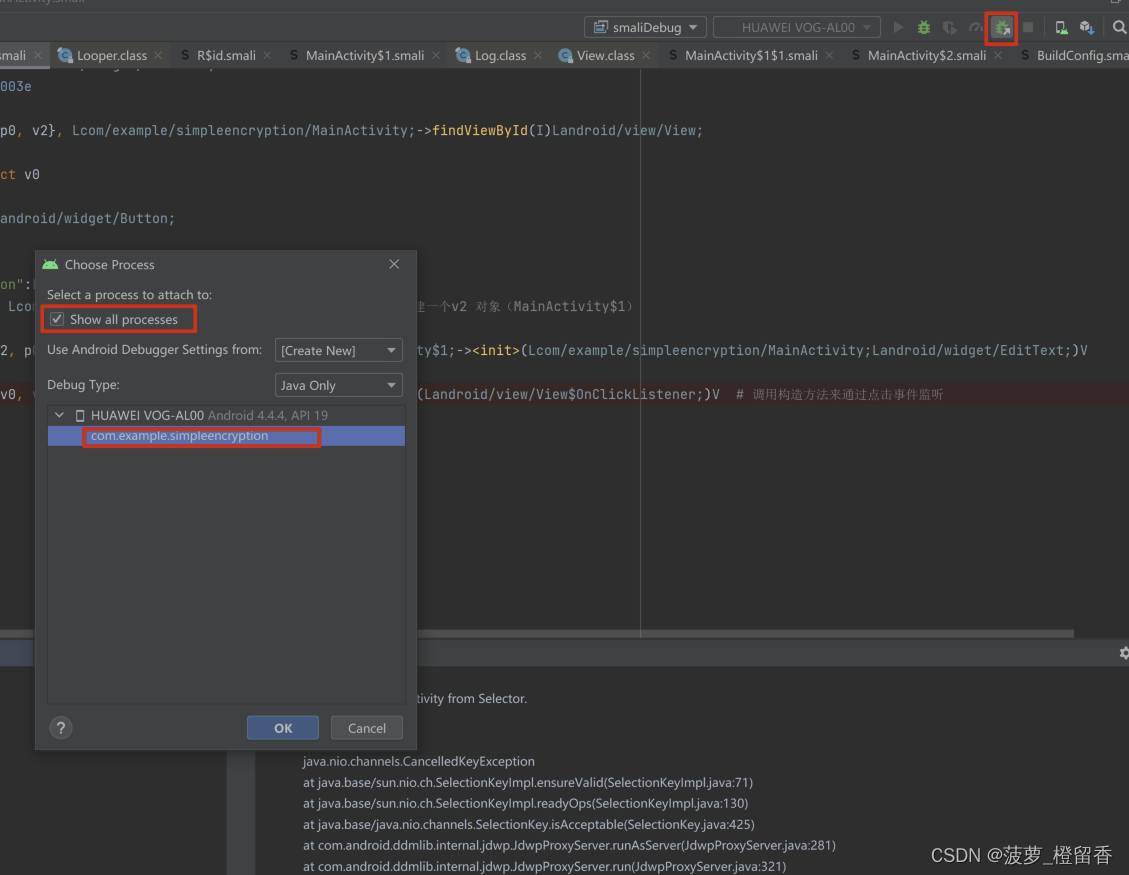Click the java.nio.channels.CancelledKeyException log line

418,761
